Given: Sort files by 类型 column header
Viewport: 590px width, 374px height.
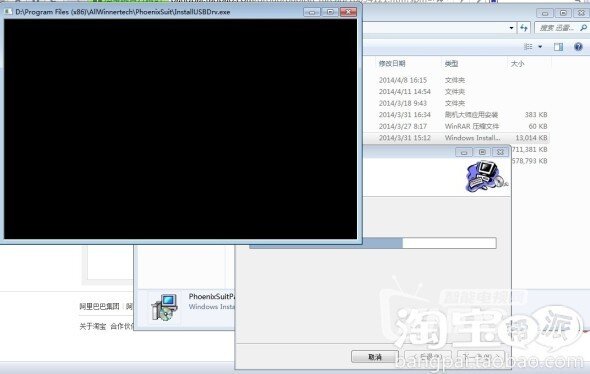Looking at the screenshot, I should click(x=452, y=64).
